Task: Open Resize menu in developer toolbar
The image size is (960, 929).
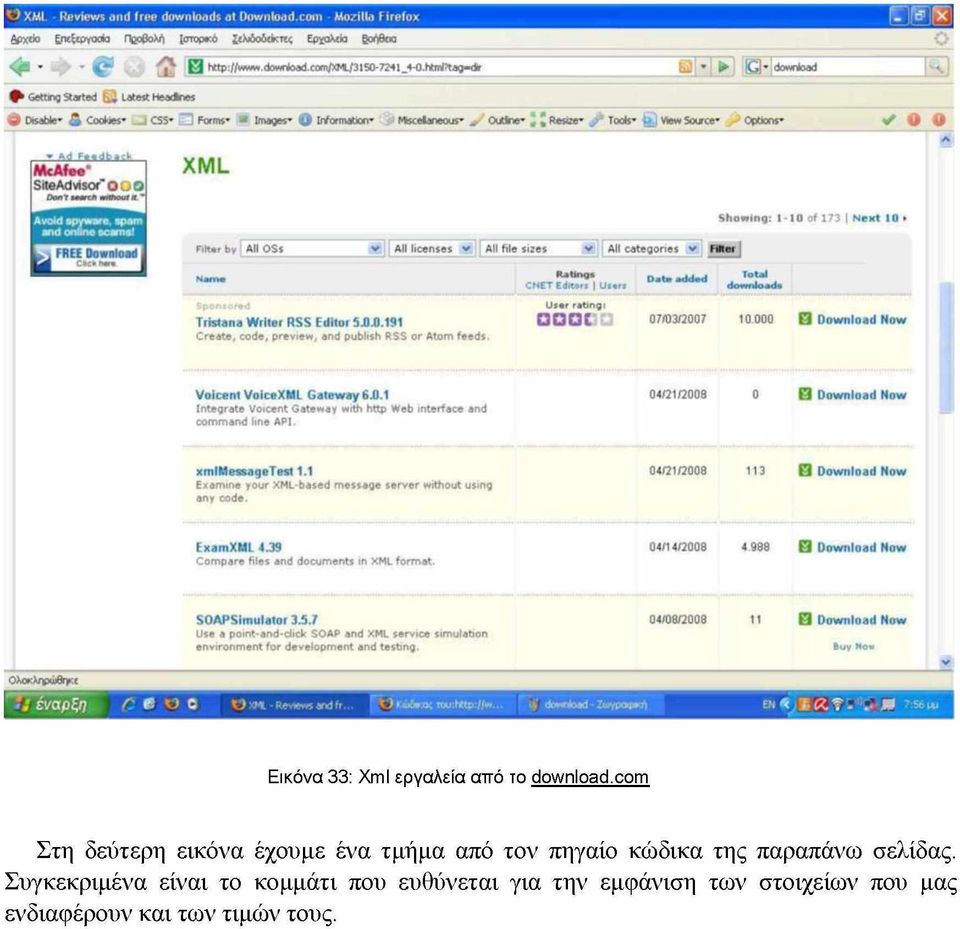Action: 557,120
